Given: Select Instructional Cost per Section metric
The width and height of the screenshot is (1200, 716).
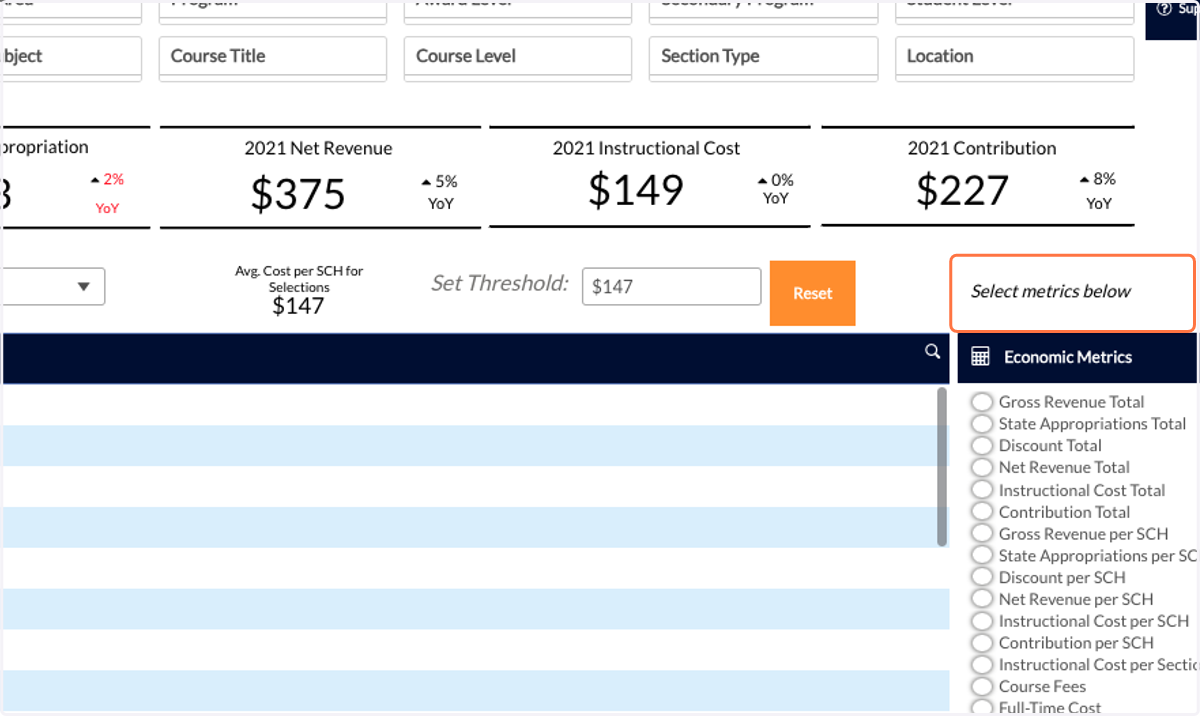Looking at the screenshot, I should click(982, 665).
